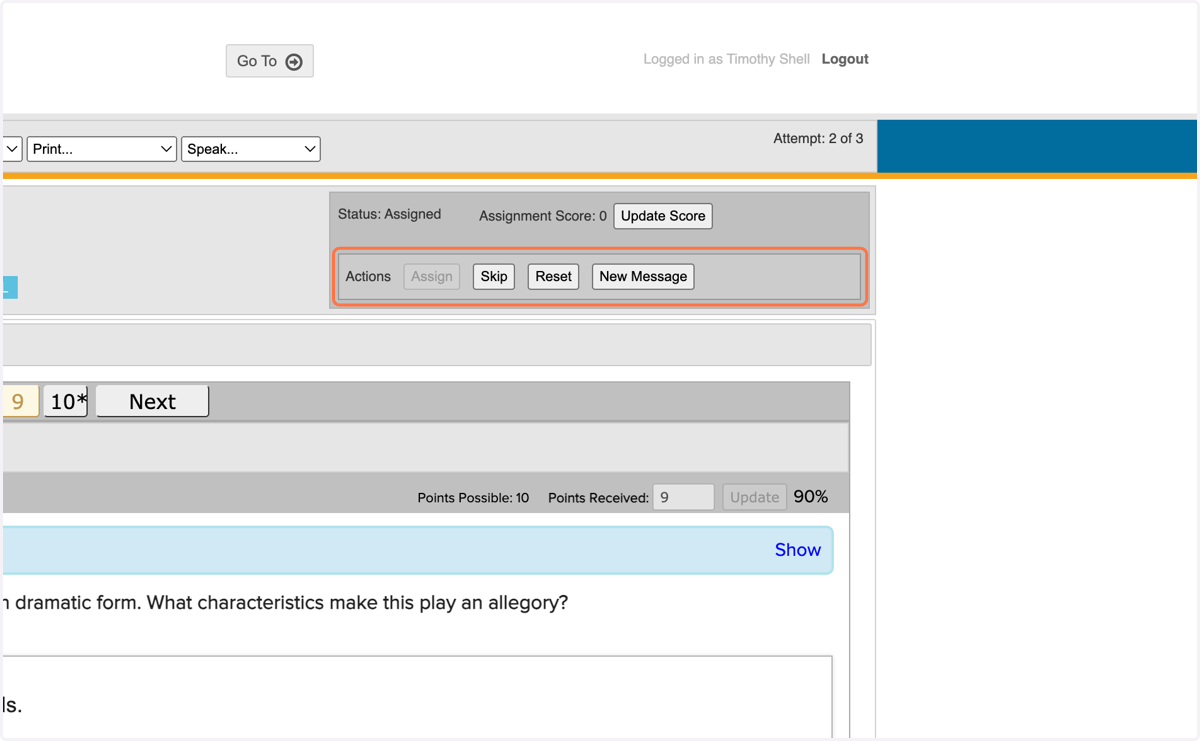The width and height of the screenshot is (1200, 741).
Task: Click the Go To button
Action: click(x=270, y=61)
